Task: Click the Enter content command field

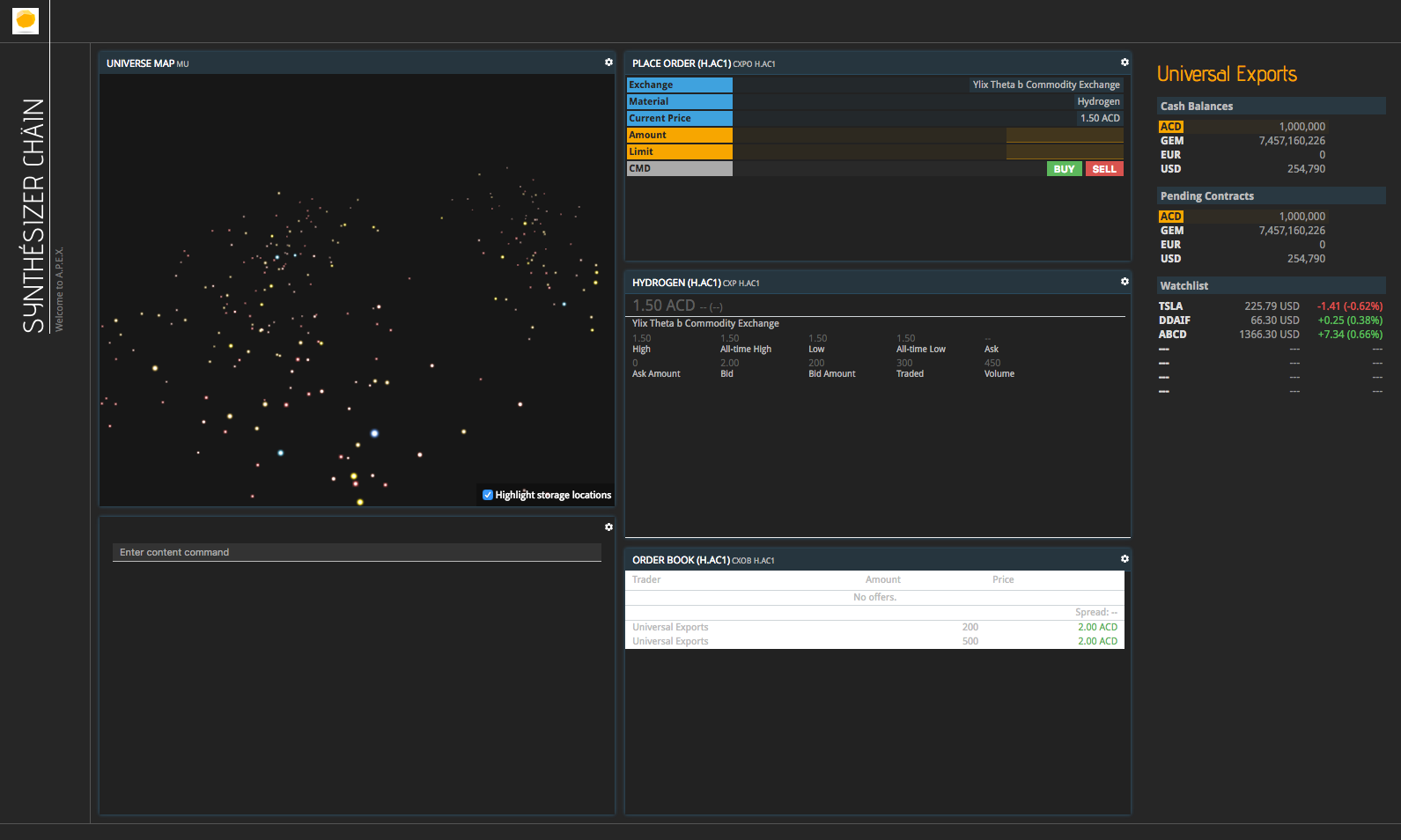Action: [x=357, y=552]
